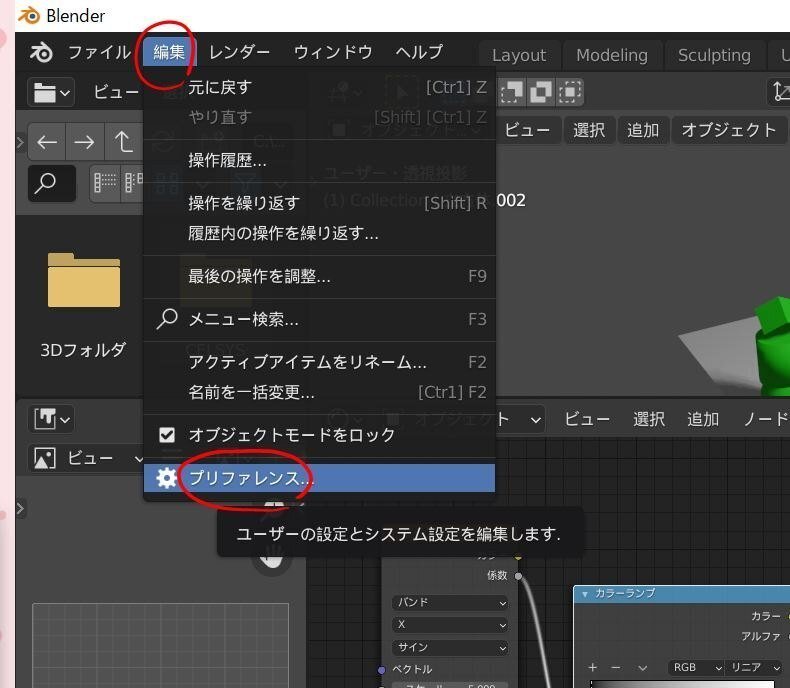Open node editor ビュー menu
790x688 pixels.
pos(587,419)
